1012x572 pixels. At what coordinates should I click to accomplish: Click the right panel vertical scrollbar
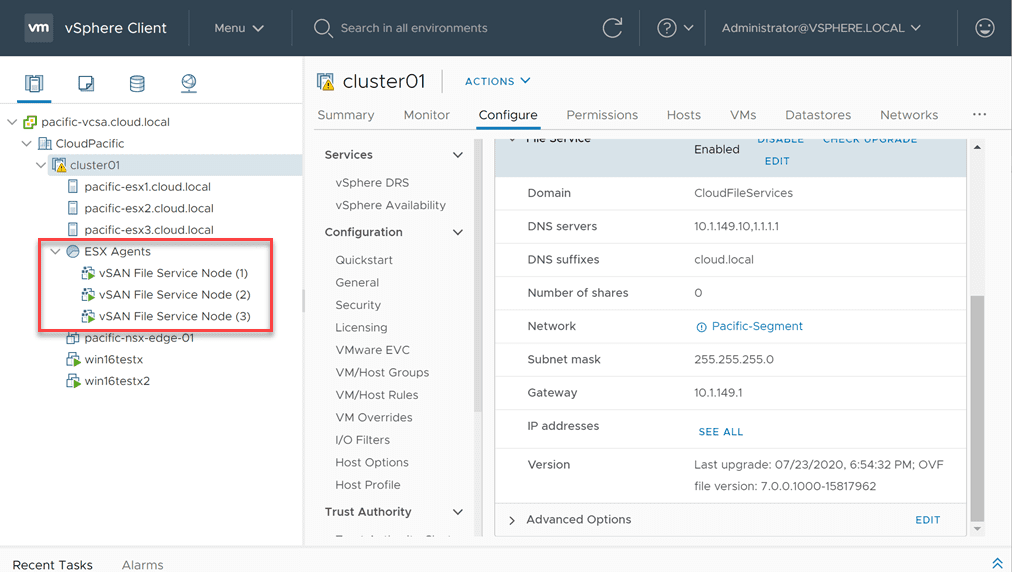[x=977, y=400]
